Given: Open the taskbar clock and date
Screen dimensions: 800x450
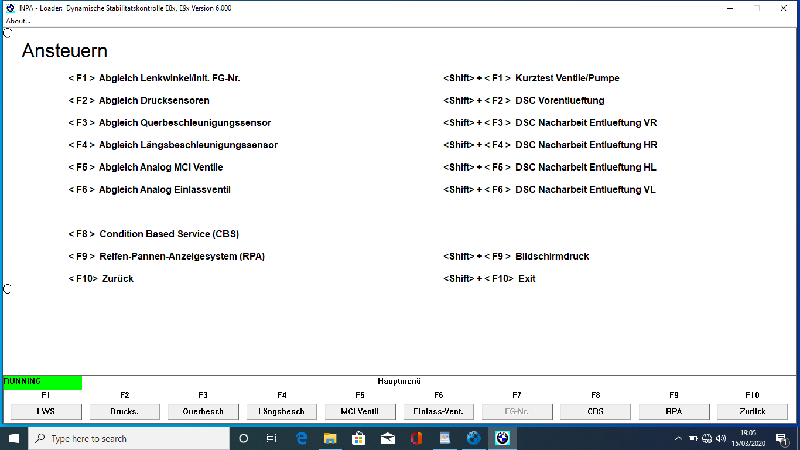Looking at the screenshot, I should pos(748,438).
